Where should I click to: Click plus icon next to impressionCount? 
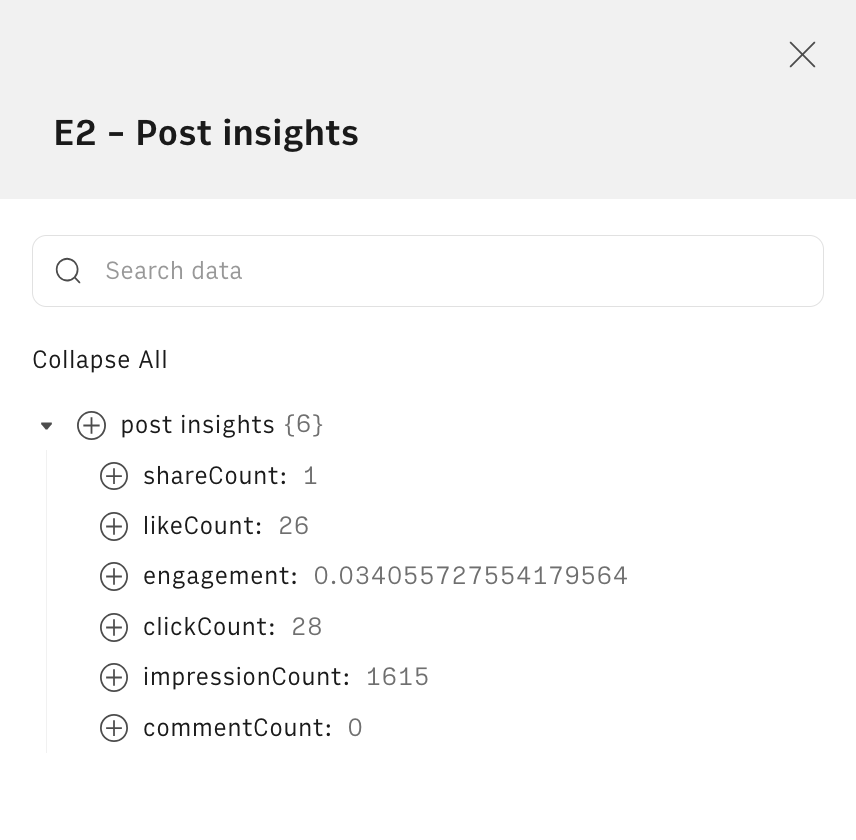click(114, 677)
